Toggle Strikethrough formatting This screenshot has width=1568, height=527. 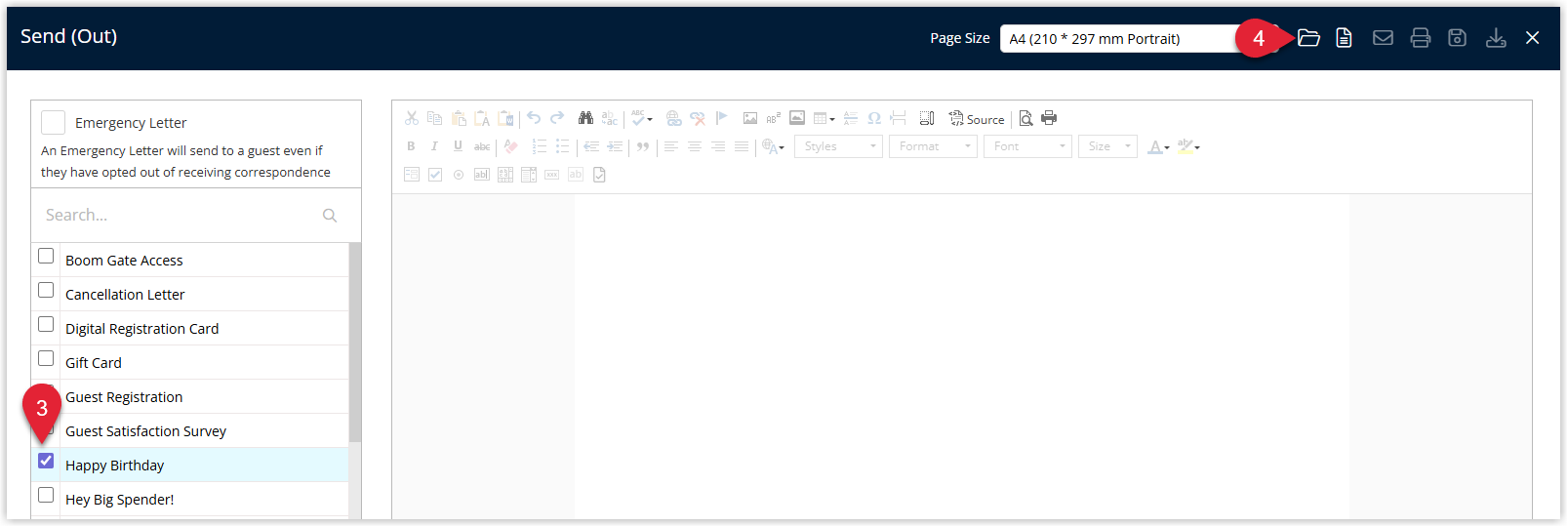[482, 146]
